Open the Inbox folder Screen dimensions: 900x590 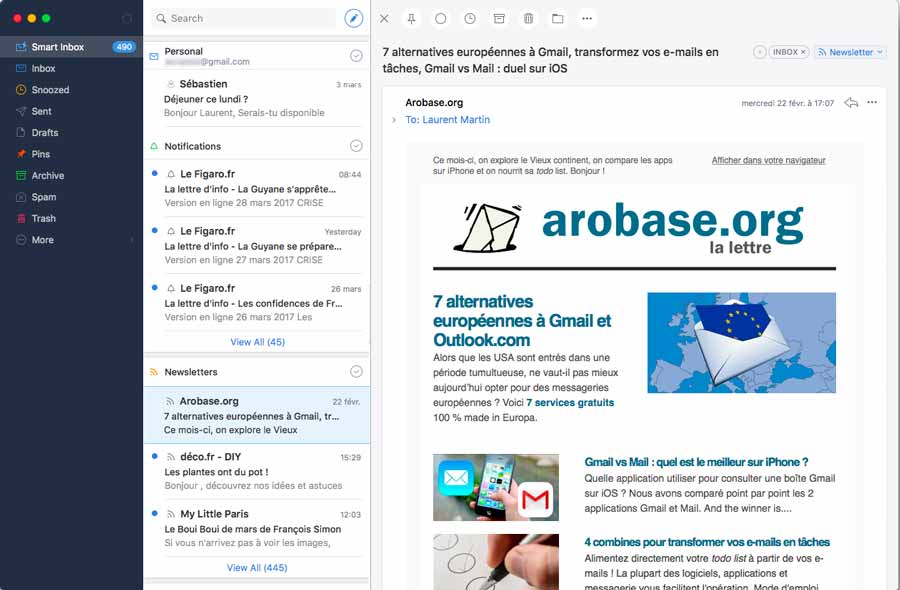(x=44, y=68)
